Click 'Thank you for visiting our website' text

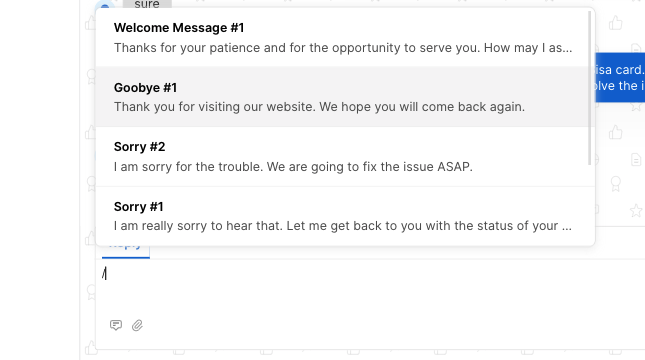(319, 107)
